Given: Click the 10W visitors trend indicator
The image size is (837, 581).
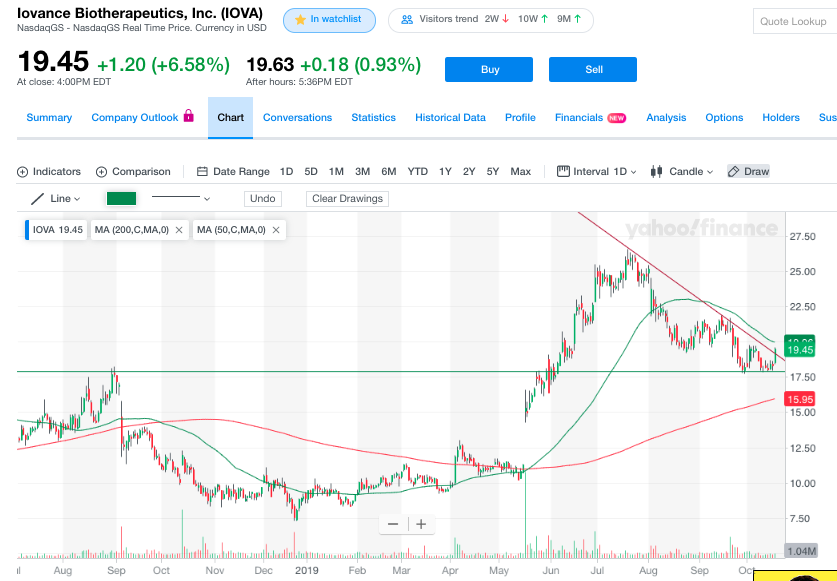Looking at the screenshot, I should click(533, 19).
